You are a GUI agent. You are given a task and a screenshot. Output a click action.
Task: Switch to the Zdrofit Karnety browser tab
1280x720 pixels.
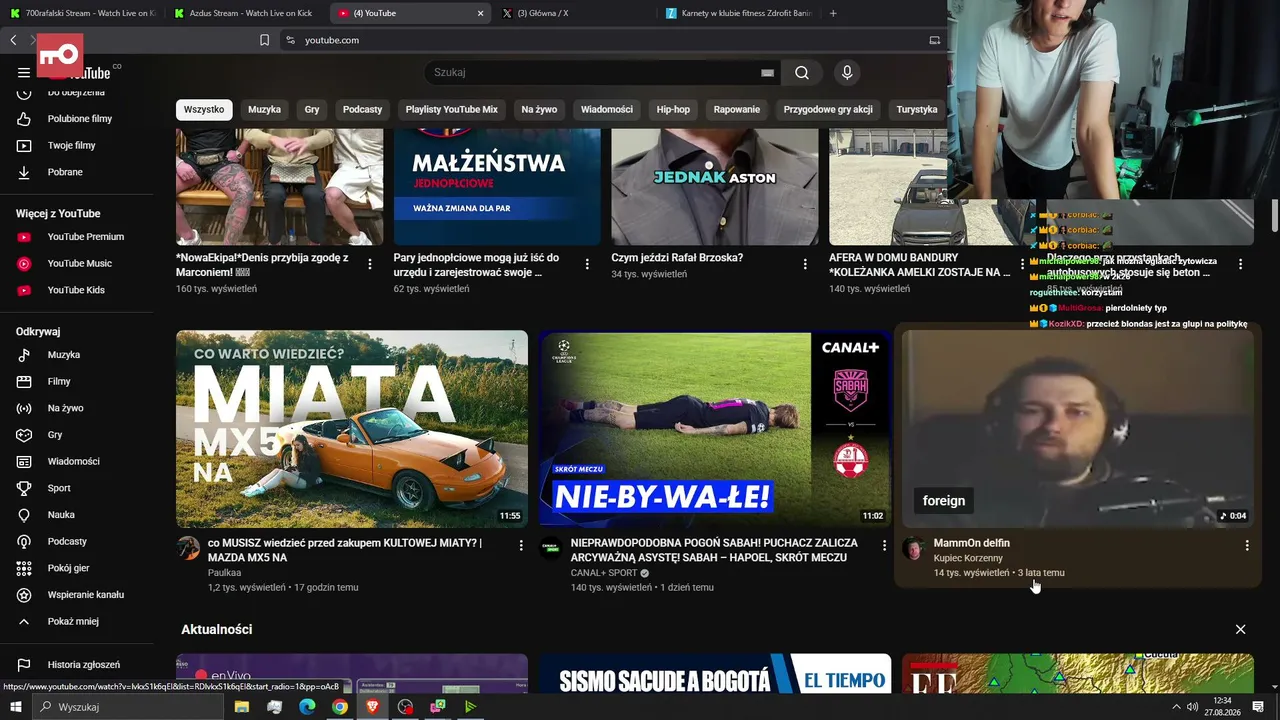click(738, 13)
